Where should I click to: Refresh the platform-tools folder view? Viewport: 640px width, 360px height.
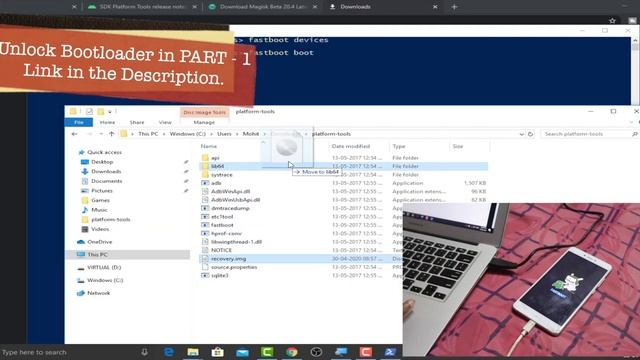coord(530,134)
